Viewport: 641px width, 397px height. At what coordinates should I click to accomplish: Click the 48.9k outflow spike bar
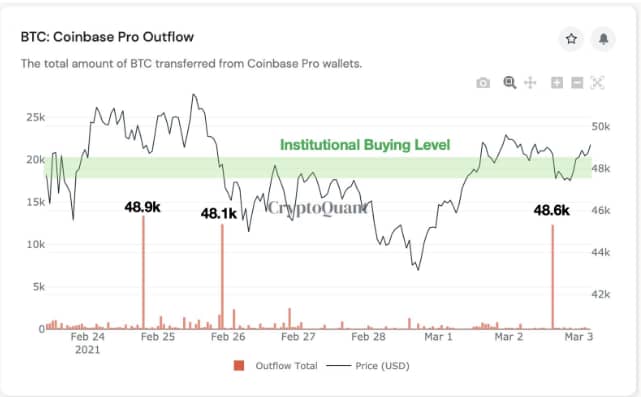[143, 272]
